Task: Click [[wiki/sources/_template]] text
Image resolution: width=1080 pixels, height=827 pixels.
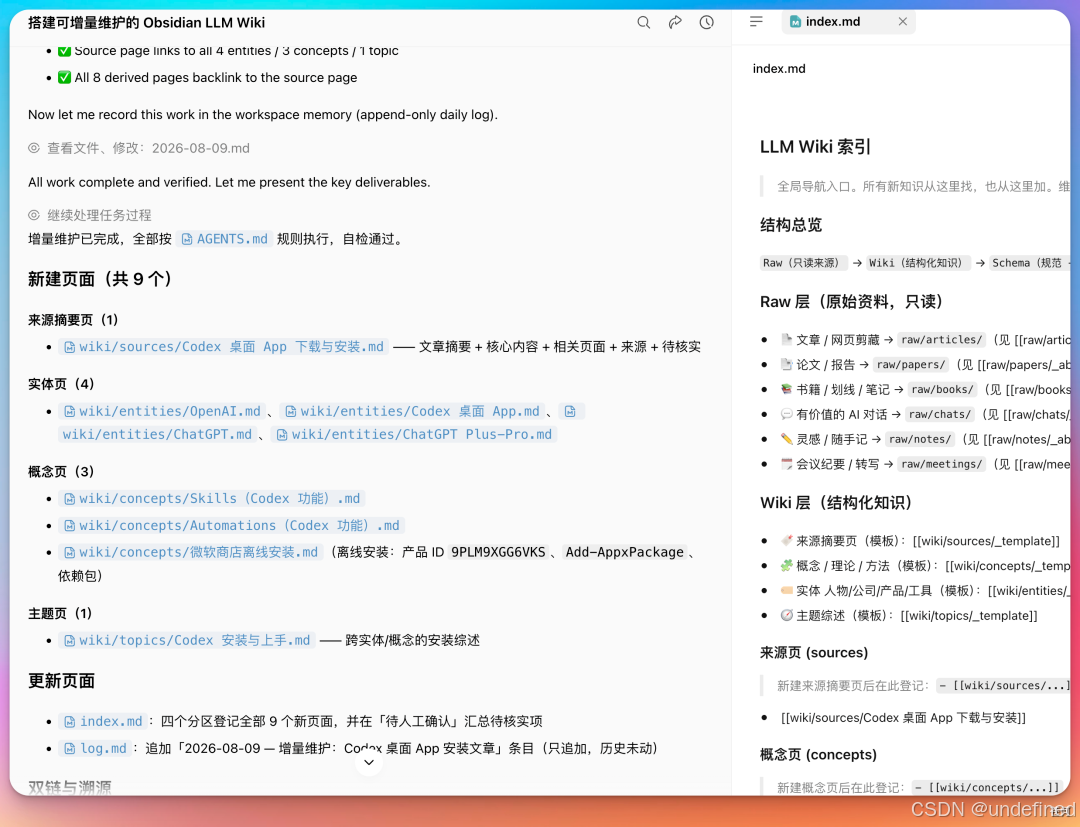Action: click(986, 541)
